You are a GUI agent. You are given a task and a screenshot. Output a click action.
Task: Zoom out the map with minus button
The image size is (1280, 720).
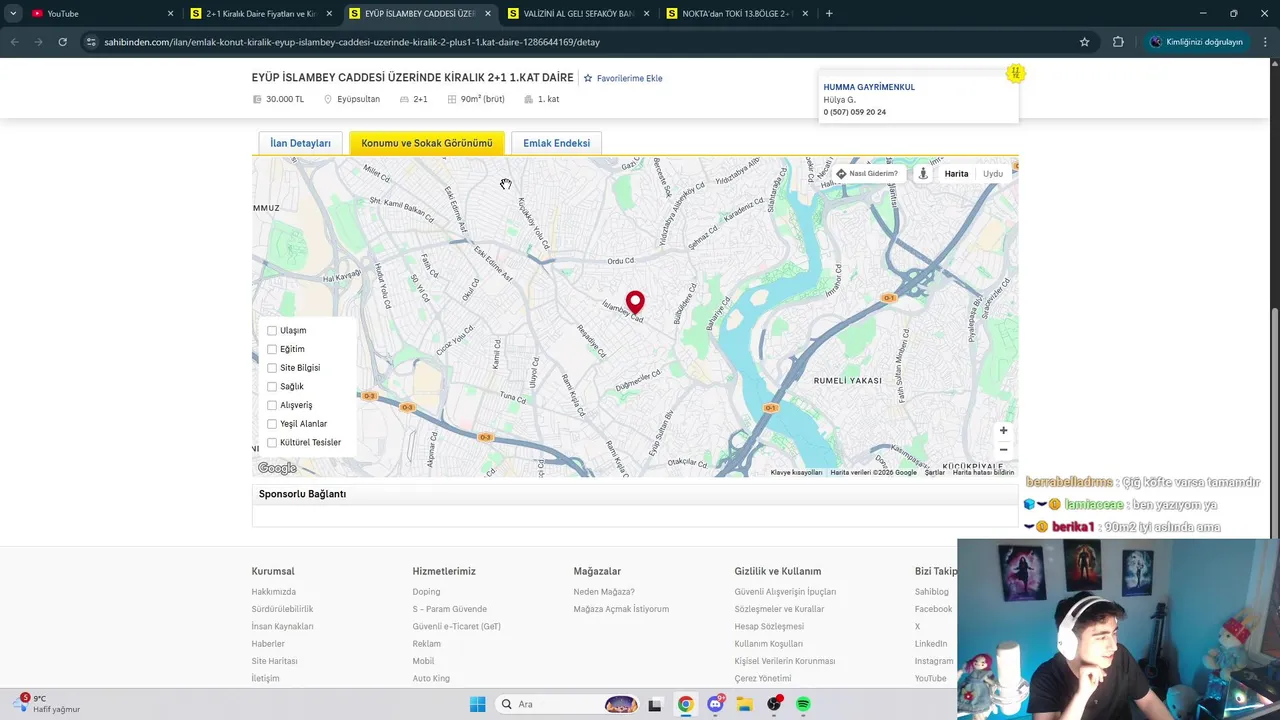1003,450
